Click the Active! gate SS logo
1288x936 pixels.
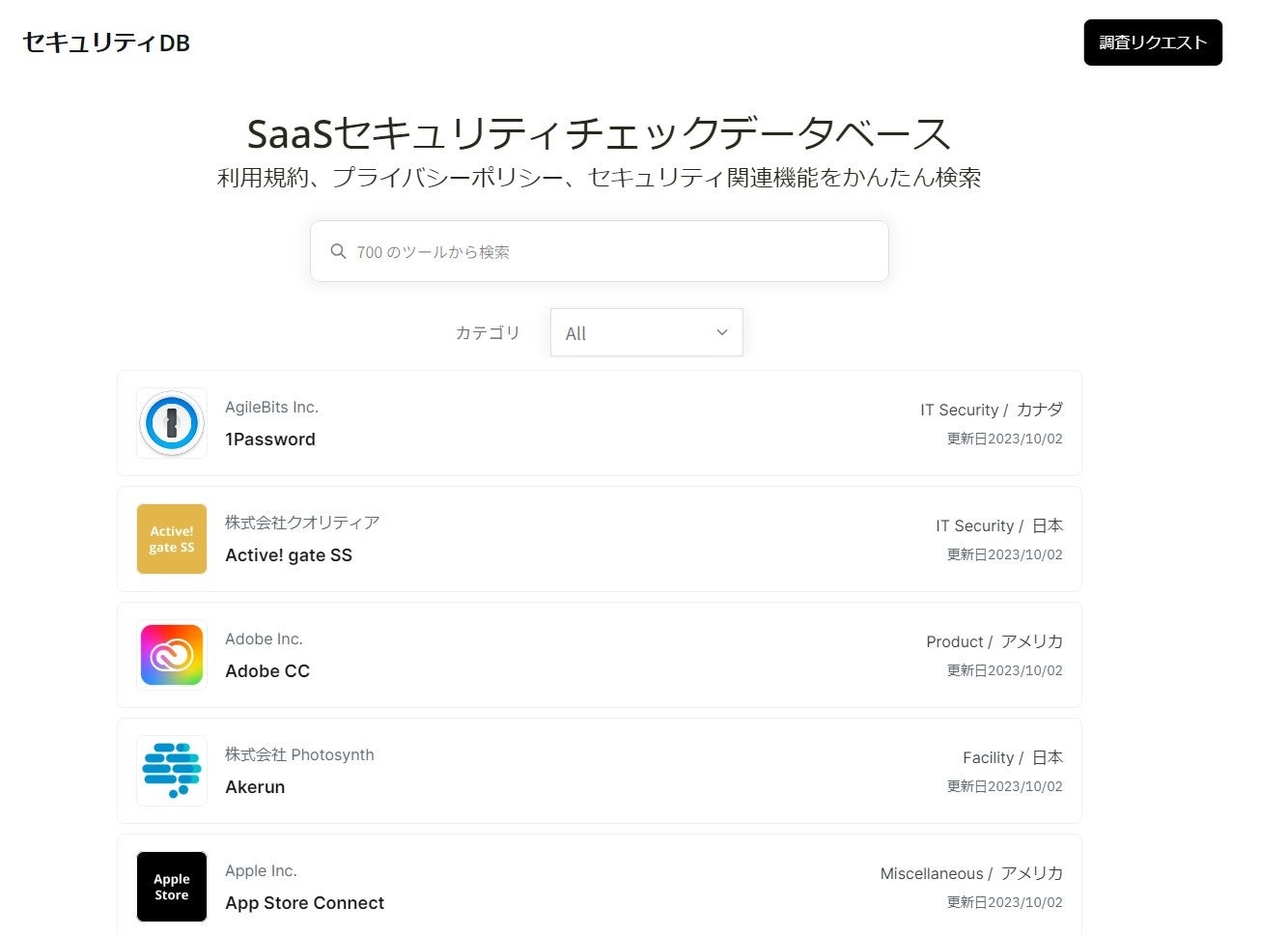[172, 539]
